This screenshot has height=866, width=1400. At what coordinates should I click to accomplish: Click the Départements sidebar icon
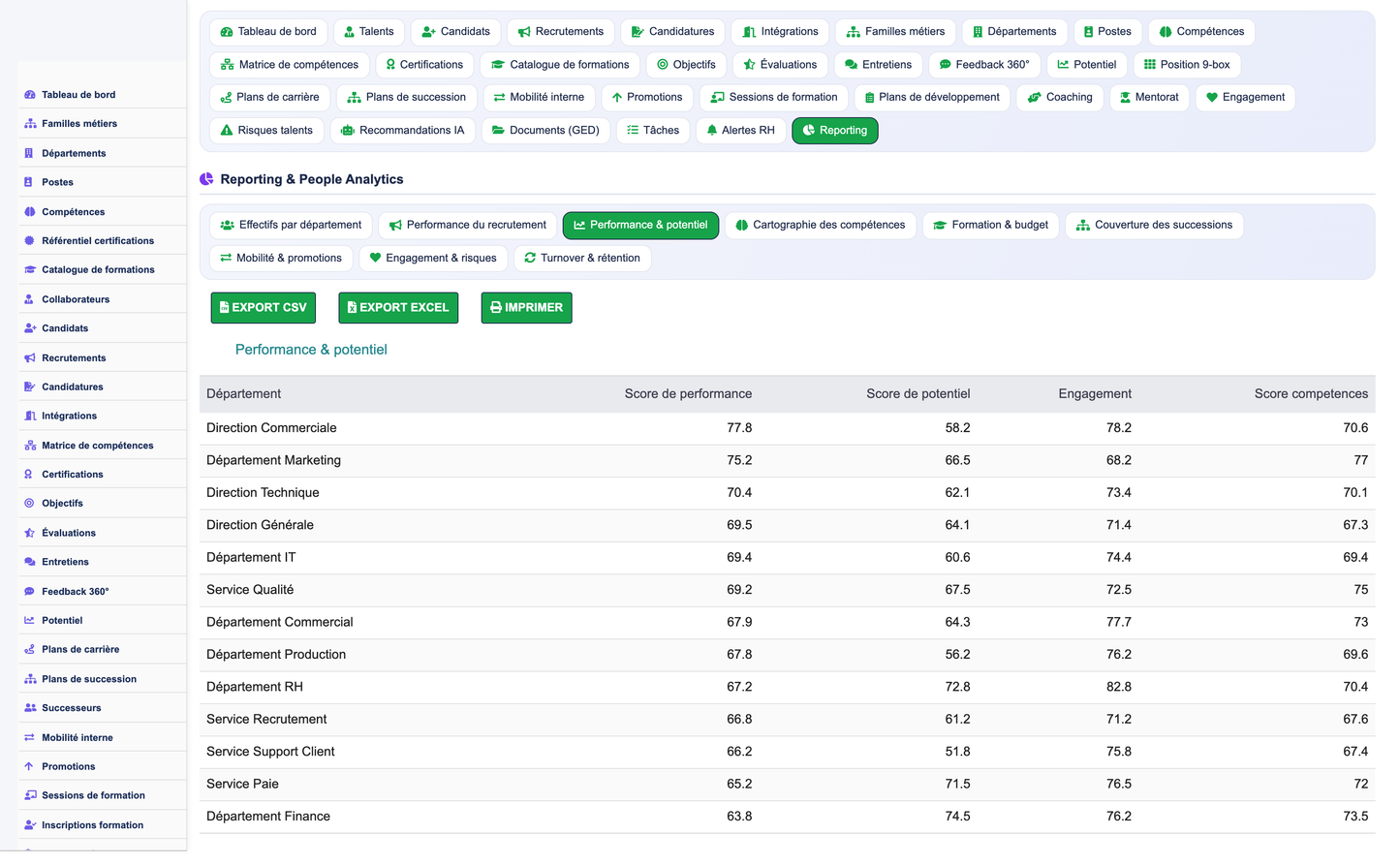click(29, 153)
